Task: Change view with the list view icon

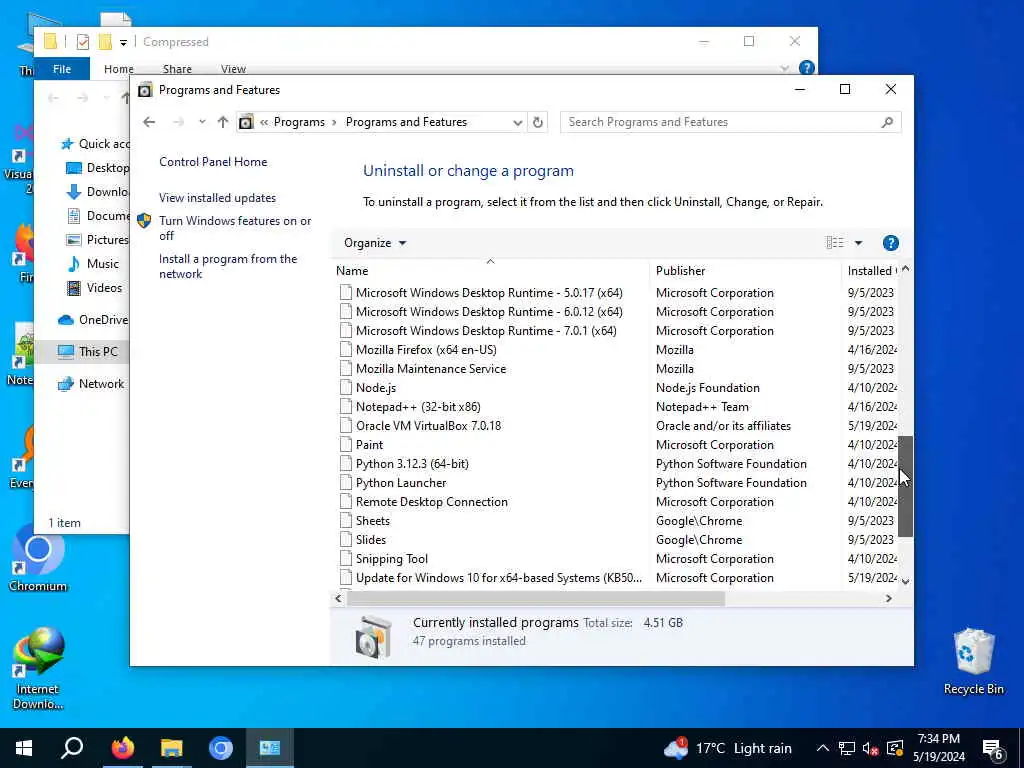Action: pyautogui.click(x=835, y=243)
